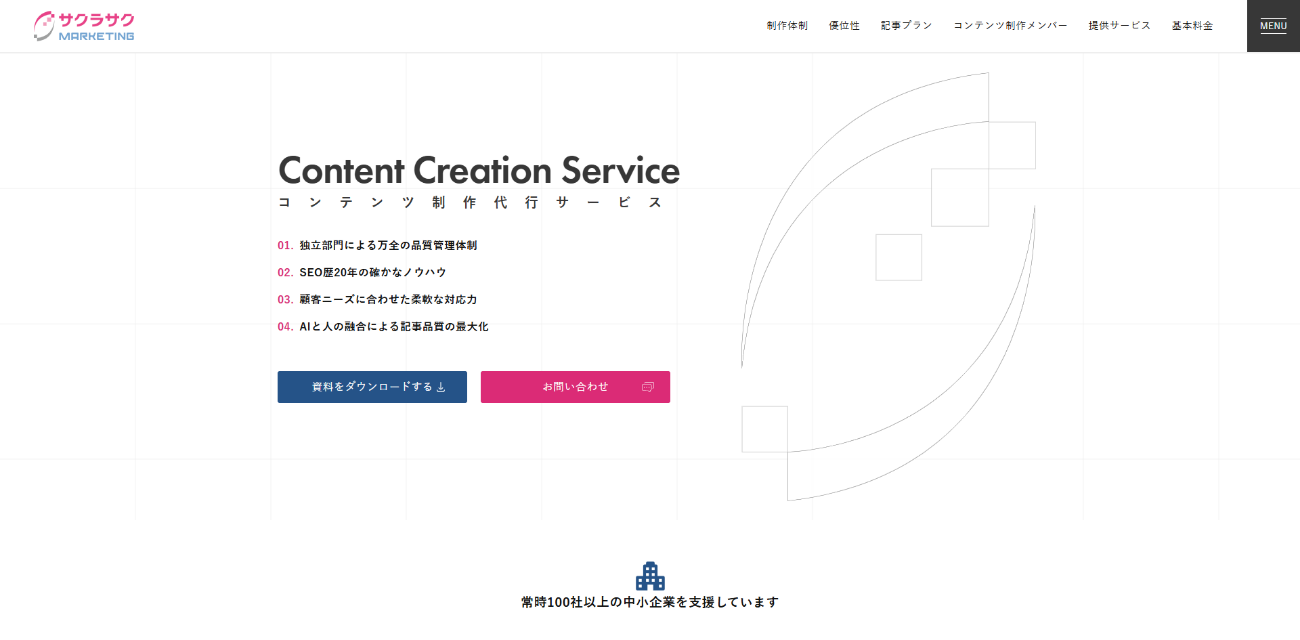The image size is (1300, 640).
Task: Click the download arrow icon in the blue button
Action: click(441, 387)
